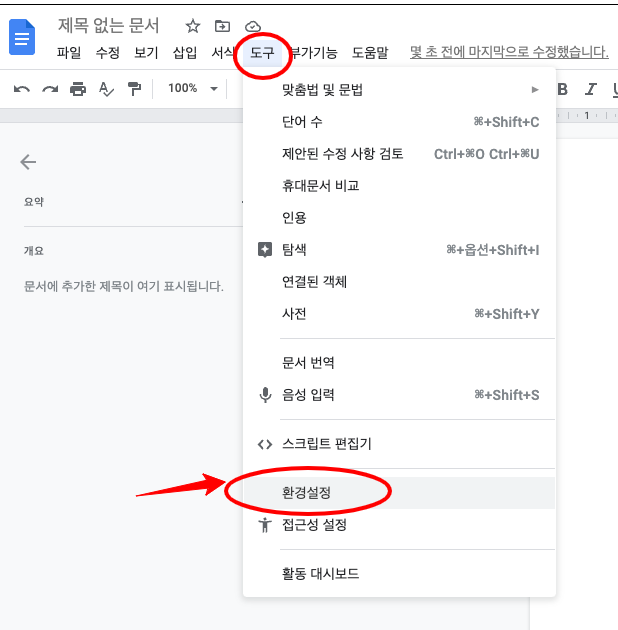Open the Google Docs home icon
The image size is (618, 630).
22,37
